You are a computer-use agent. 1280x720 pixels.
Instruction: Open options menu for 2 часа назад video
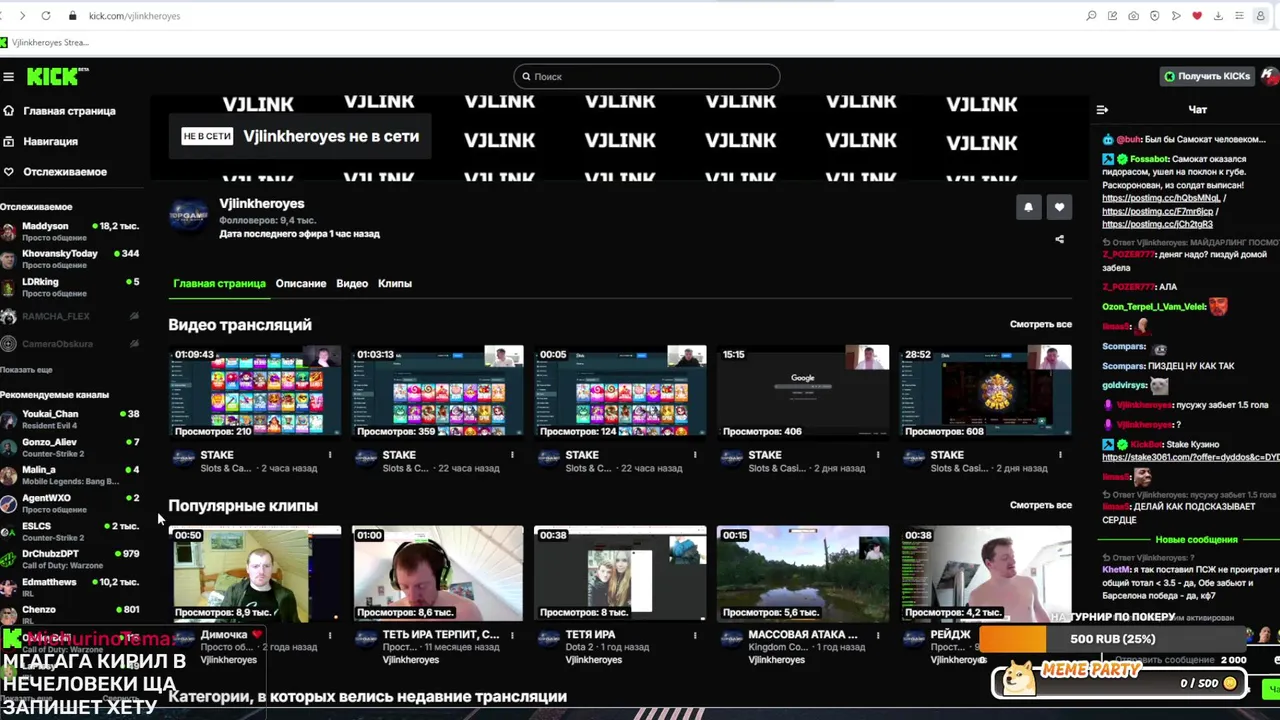coord(330,455)
